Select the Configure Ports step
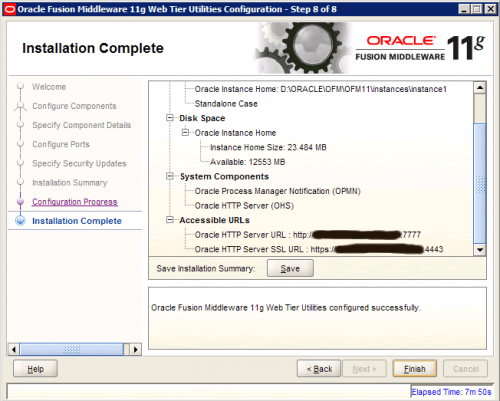Screen dimensions: 500x401 pos(61,144)
